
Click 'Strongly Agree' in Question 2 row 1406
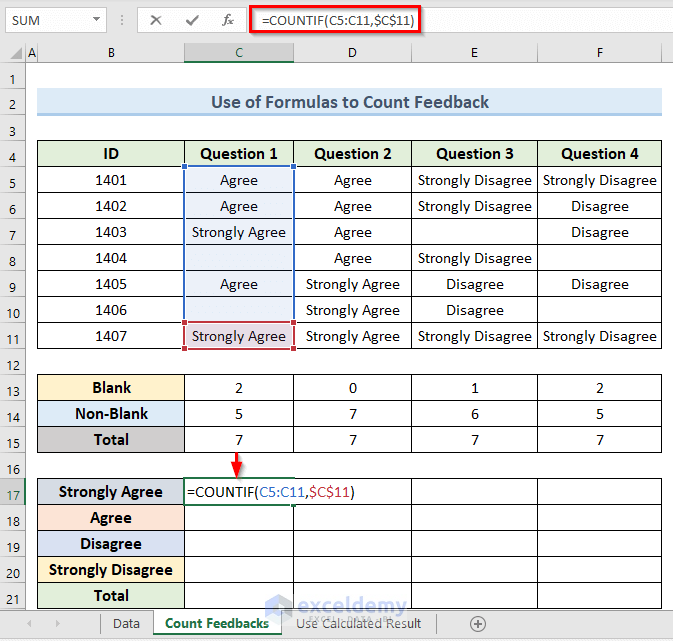point(352,310)
